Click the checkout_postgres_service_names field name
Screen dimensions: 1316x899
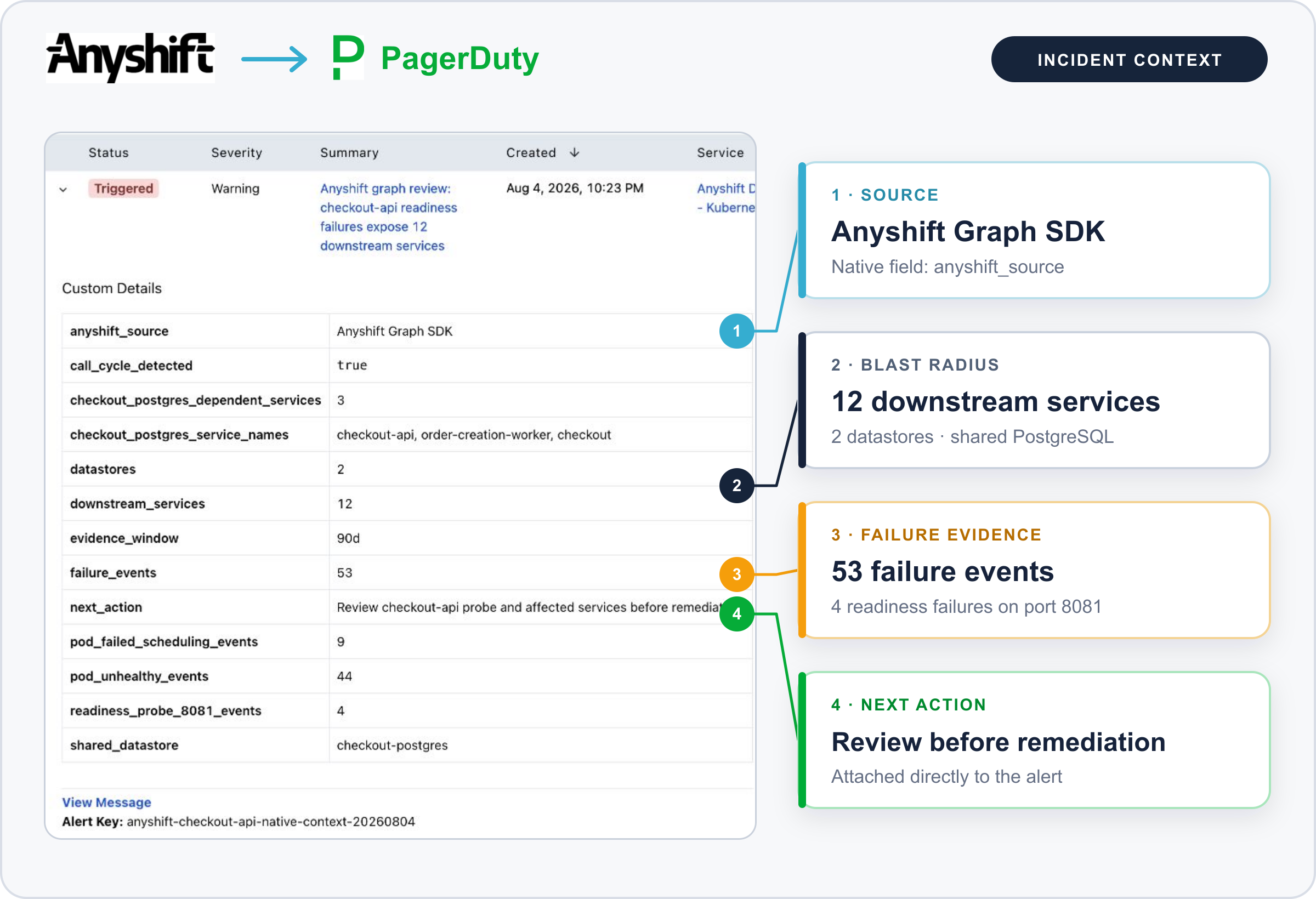[x=179, y=435]
